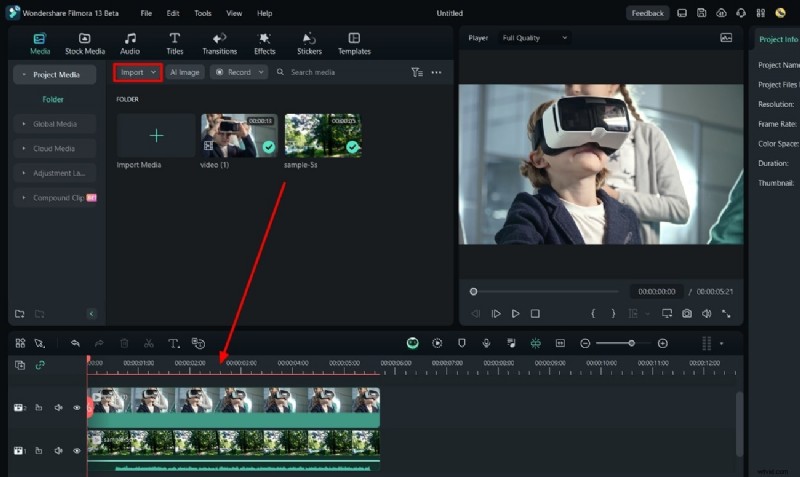Collapse the media sidebar panel arrow
Screen dimensions: 800x477
point(91,314)
